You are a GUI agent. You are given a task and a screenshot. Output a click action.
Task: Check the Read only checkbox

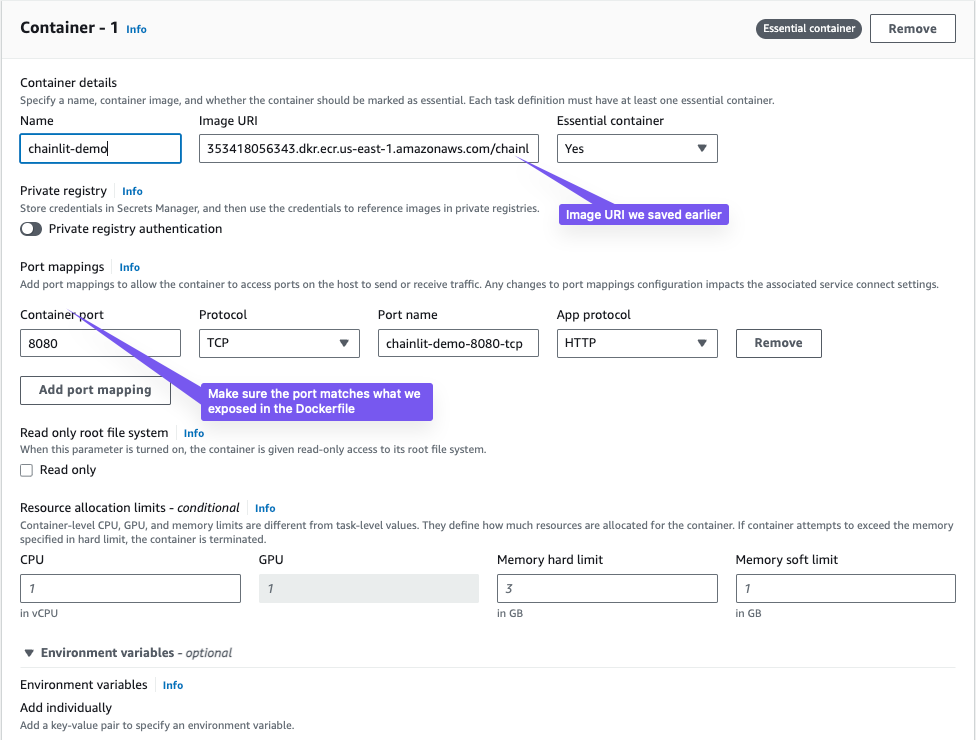pyautogui.click(x=27, y=469)
